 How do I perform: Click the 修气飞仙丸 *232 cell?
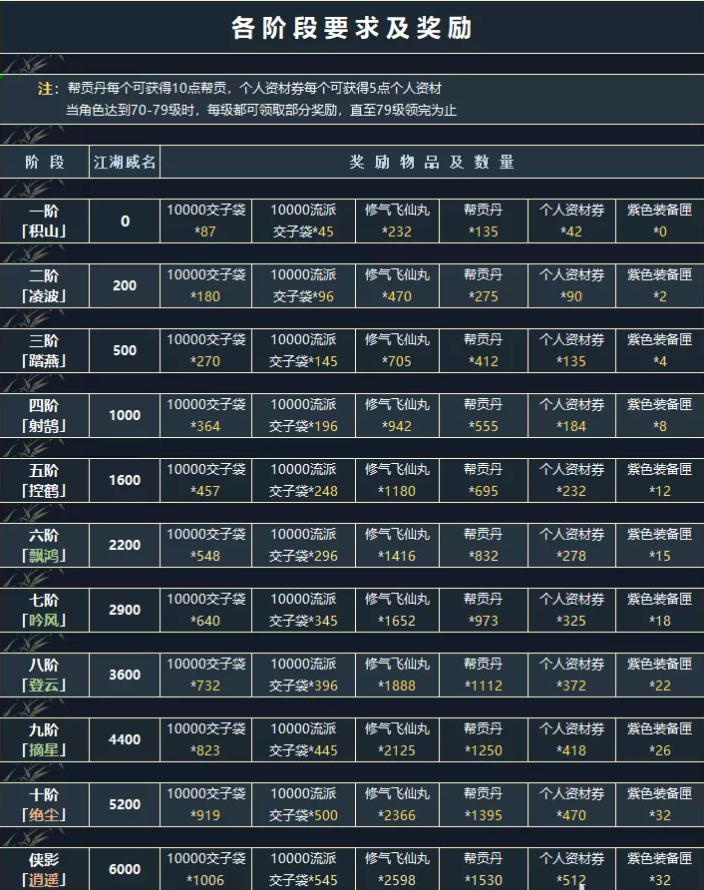tap(397, 221)
